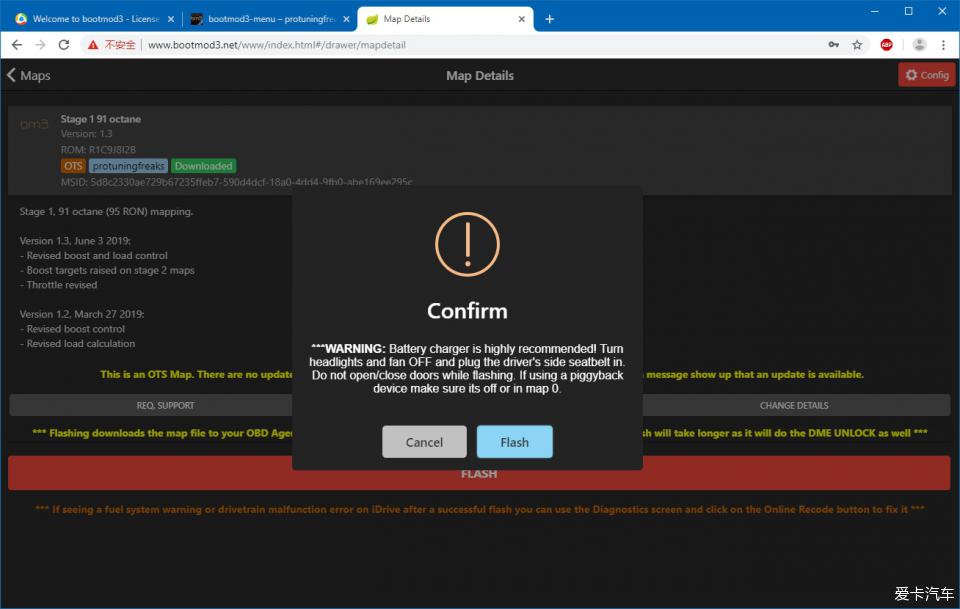The width and height of the screenshot is (960, 609).
Task: Open a new browser tab
Action: click(x=549, y=19)
